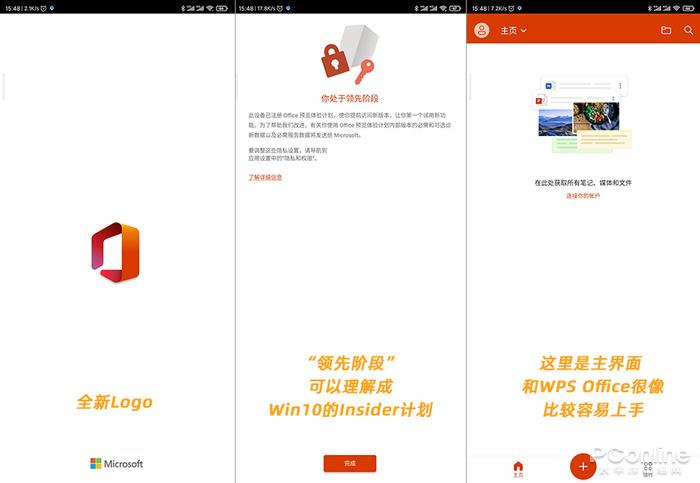Tap the yellow sticky note card
700x483 pixels.
(x=604, y=140)
